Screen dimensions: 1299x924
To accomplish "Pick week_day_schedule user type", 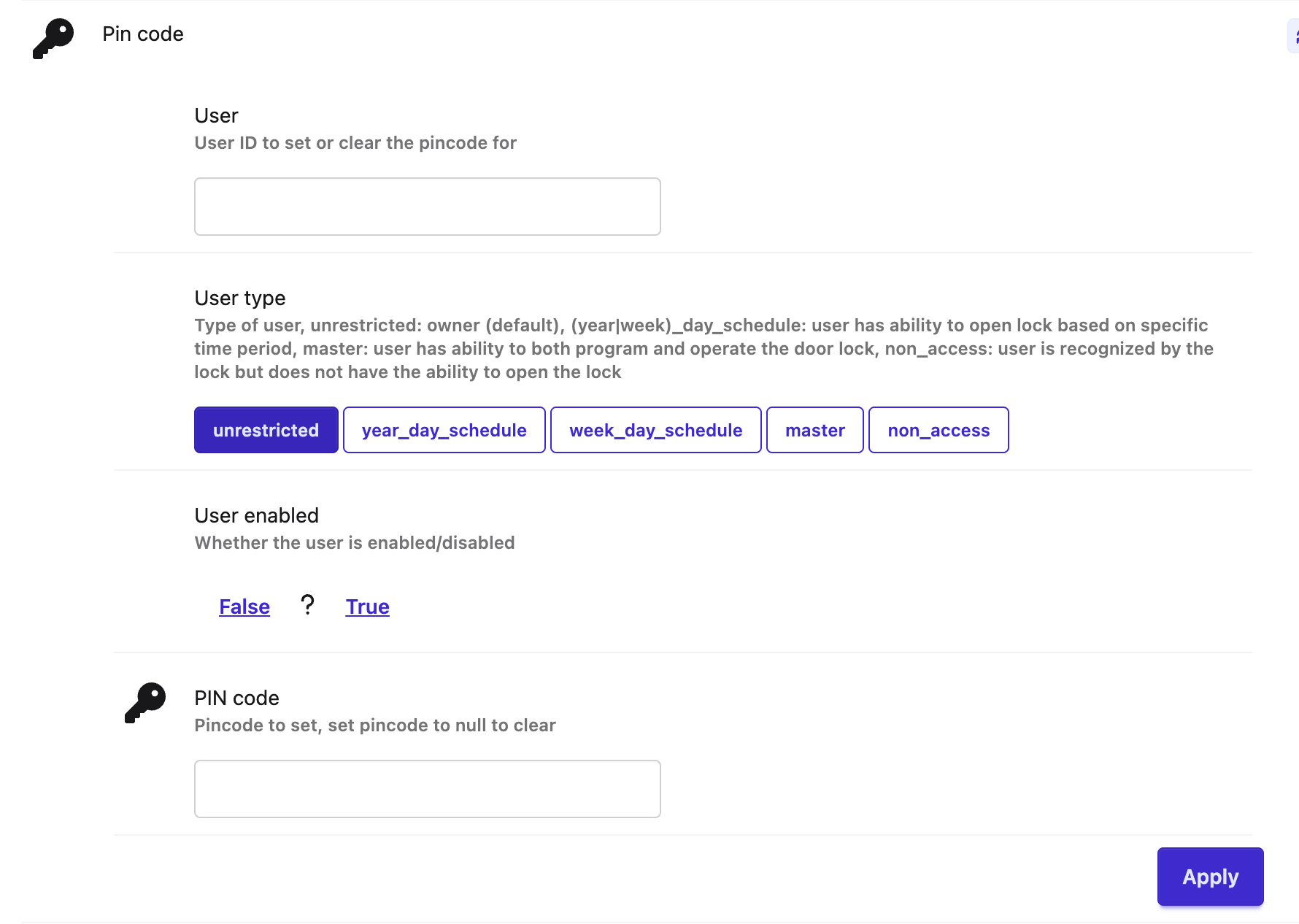I will click(655, 430).
